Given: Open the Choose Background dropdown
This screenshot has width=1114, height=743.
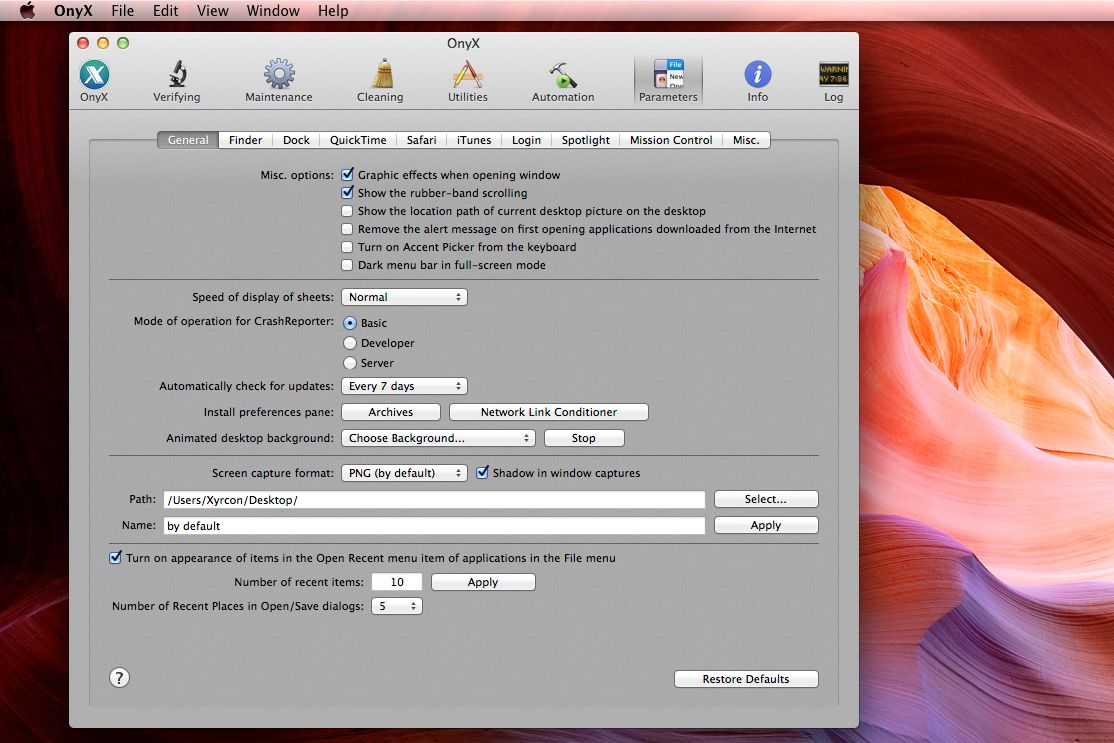Looking at the screenshot, I should pyautogui.click(x=438, y=438).
